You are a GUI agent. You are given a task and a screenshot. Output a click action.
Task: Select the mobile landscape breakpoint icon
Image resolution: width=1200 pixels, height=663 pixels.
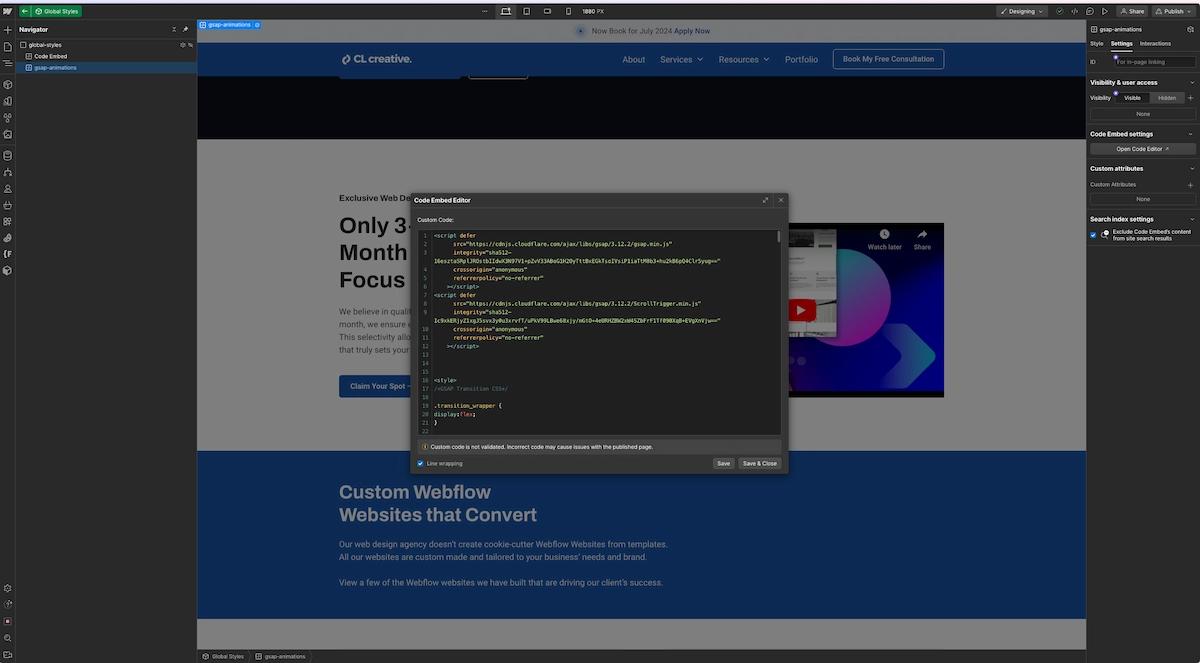[548, 11]
